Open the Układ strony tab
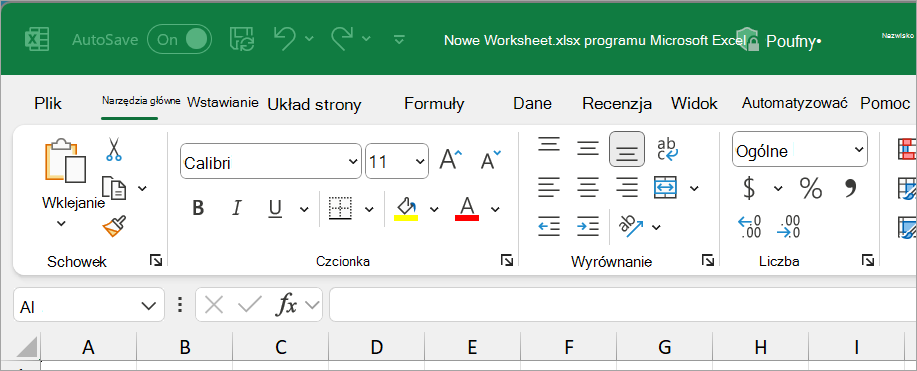Image resolution: width=917 pixels, height=371 pixels. [x=315, y=105]
